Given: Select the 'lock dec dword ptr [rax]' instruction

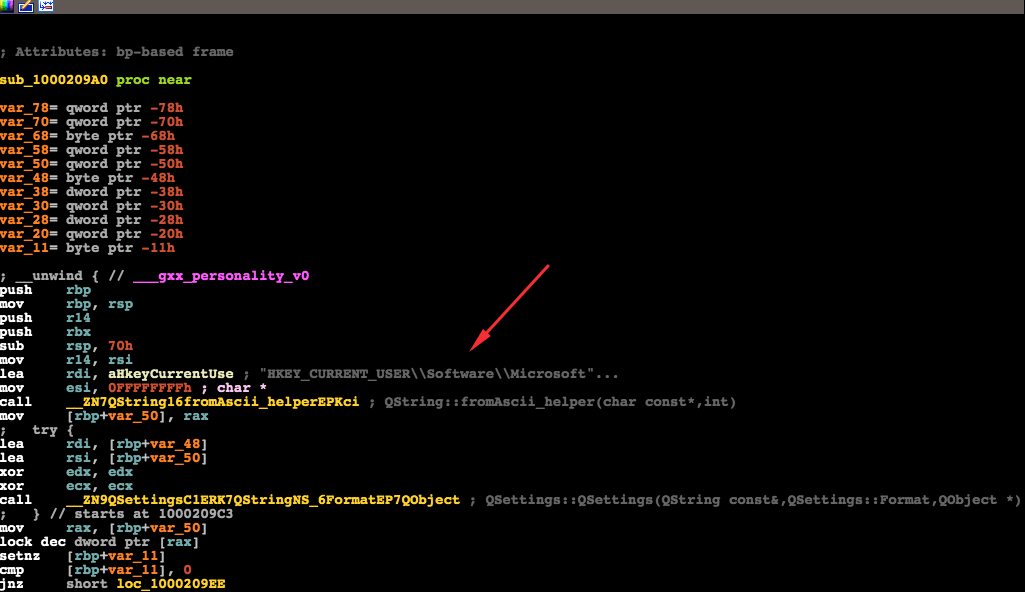Looking at the screenshot, I should [x=100, y=542].
